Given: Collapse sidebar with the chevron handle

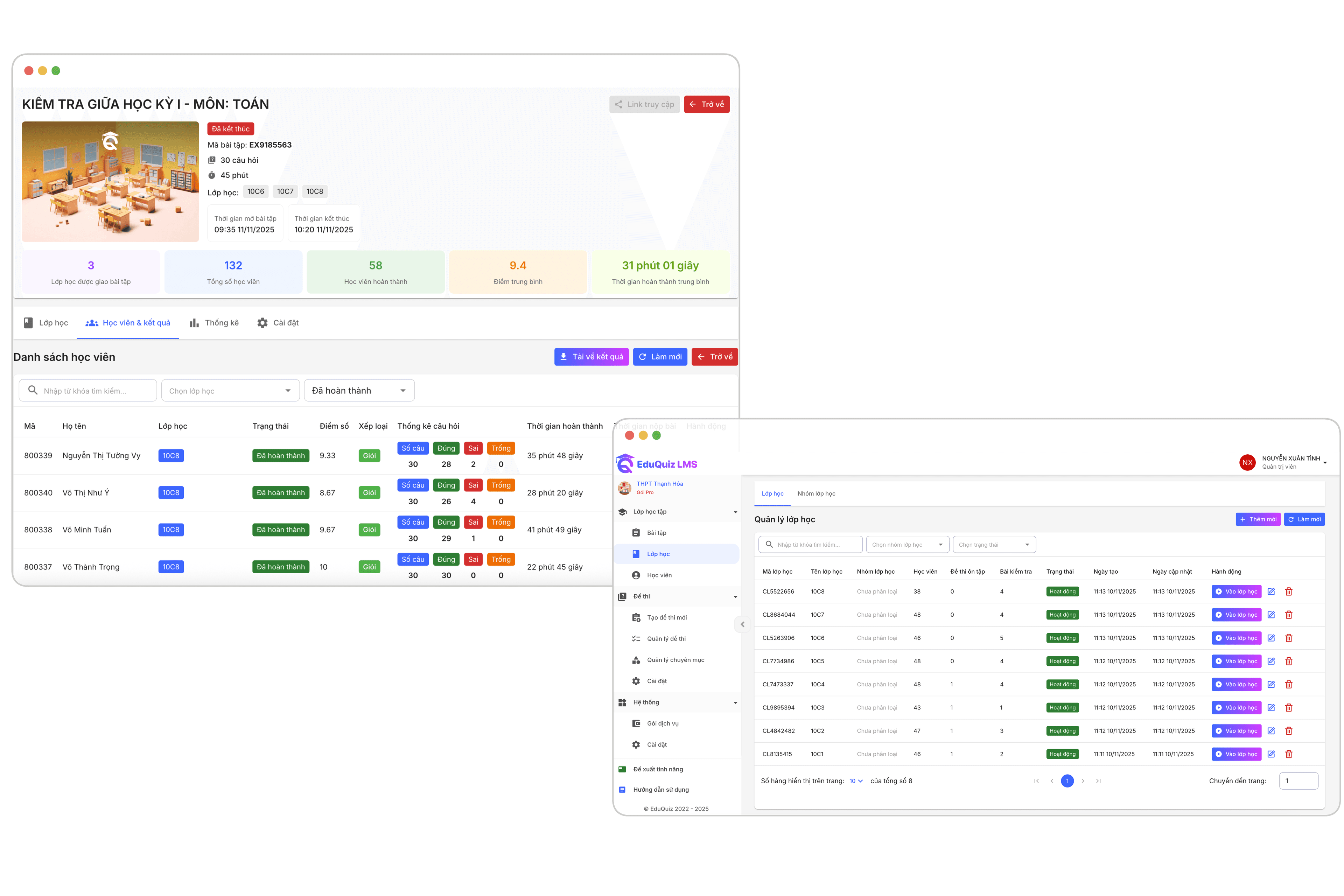Looking at the screenshot, I should [742, 624].
